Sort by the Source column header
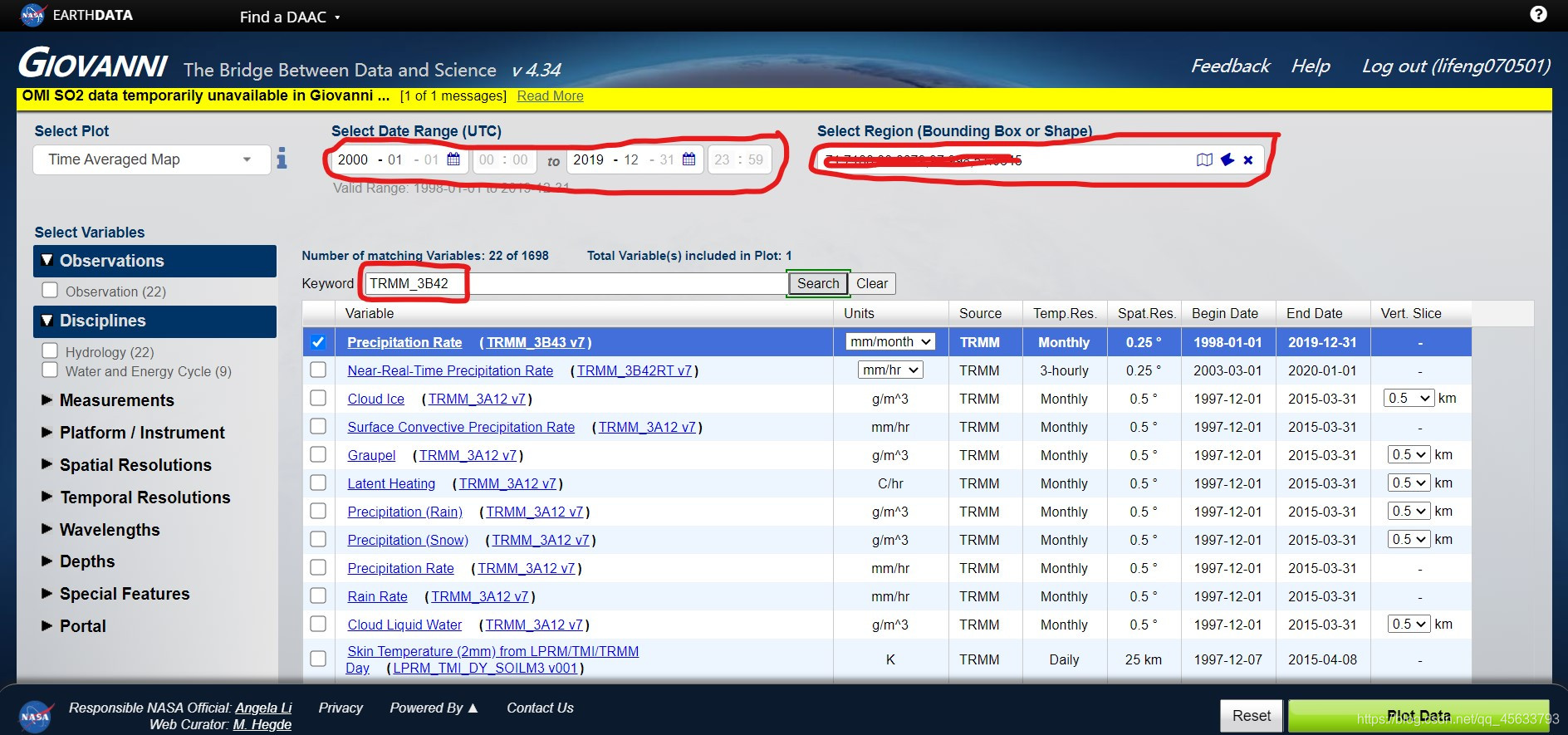Image resolution: width=1568 pixels, height=735 pixels. [981, 313]
